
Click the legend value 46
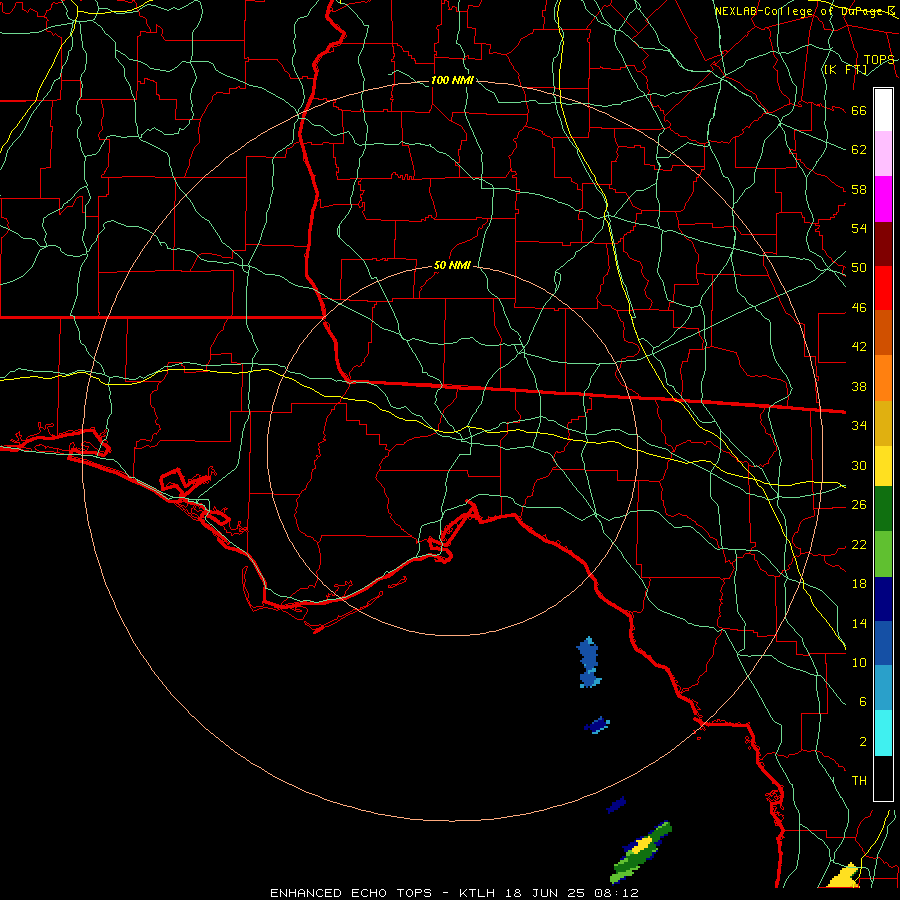point(859,308)
